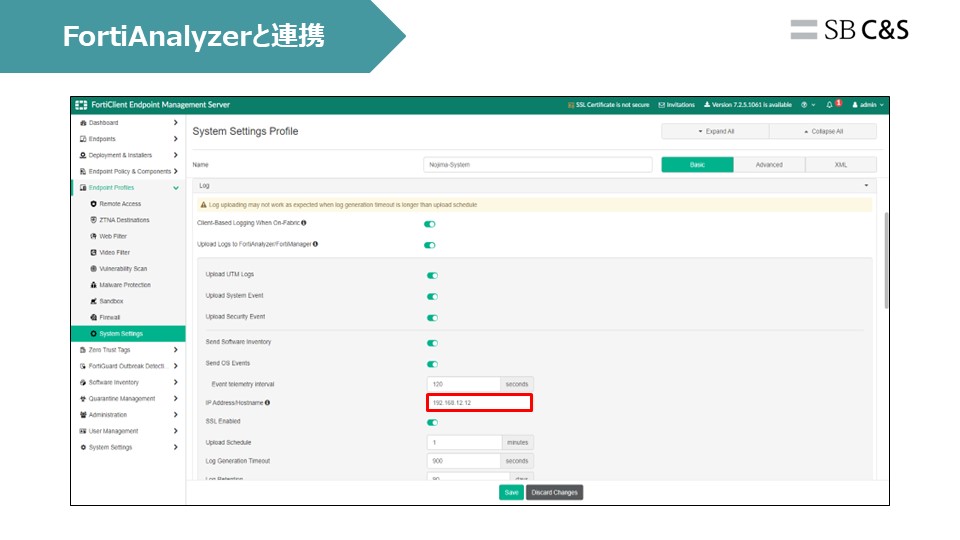Toggle Upload System Event switch
Screen dimensions: 960x540
coord(432,297)
